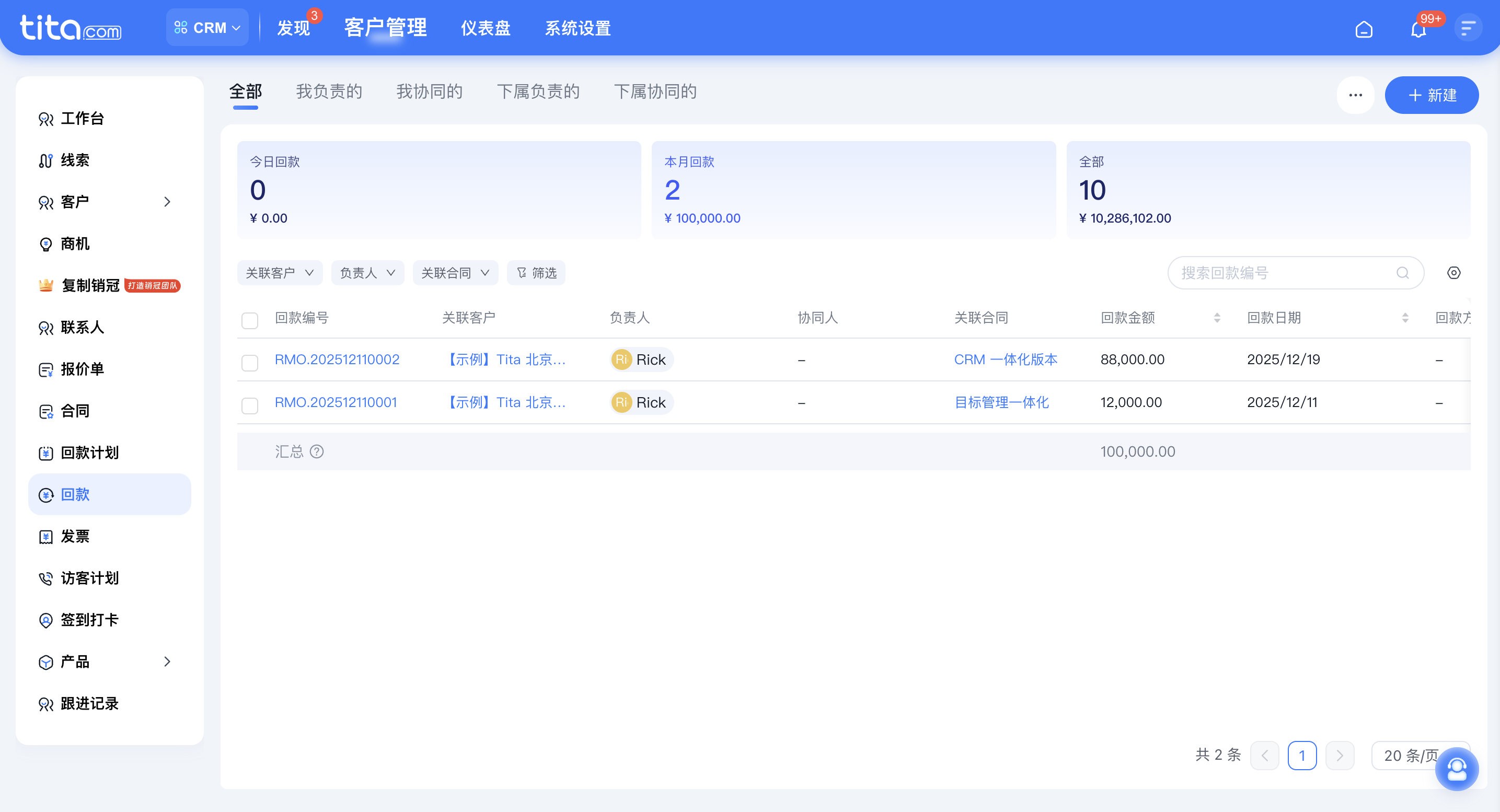Open 回款计划 in the sidebar

[109, 453]
